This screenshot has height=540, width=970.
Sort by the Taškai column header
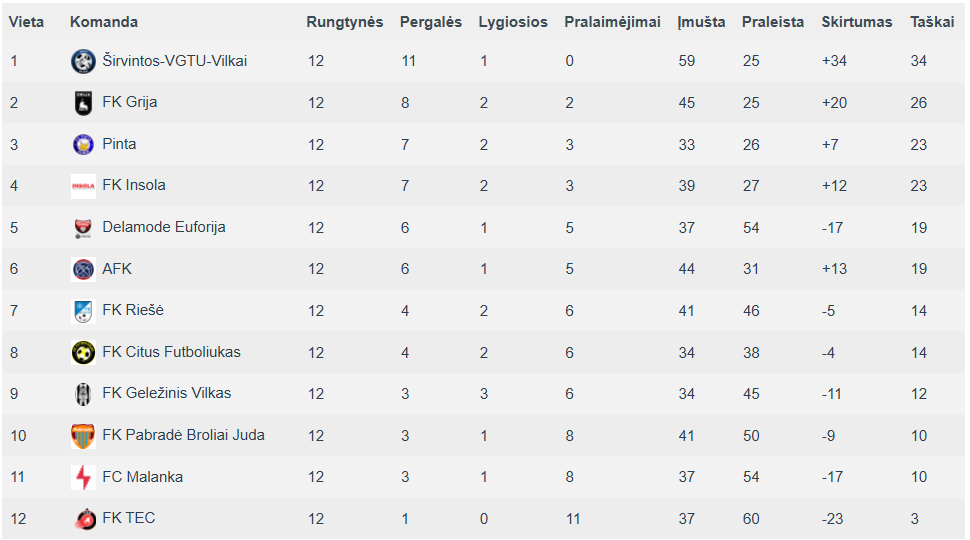[x=932, y=22]
